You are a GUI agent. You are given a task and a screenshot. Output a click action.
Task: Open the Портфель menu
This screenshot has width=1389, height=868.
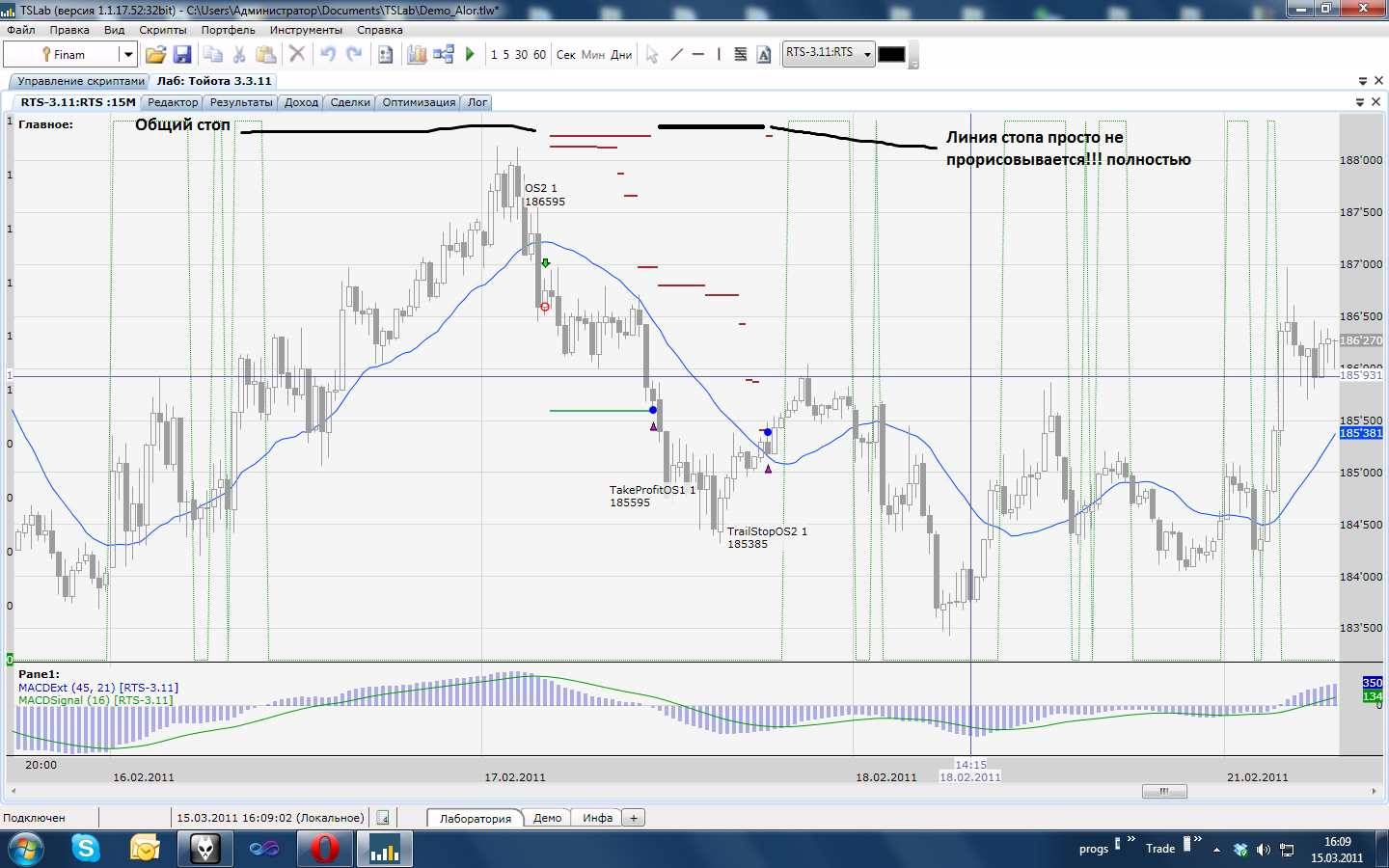coord(229,30)
